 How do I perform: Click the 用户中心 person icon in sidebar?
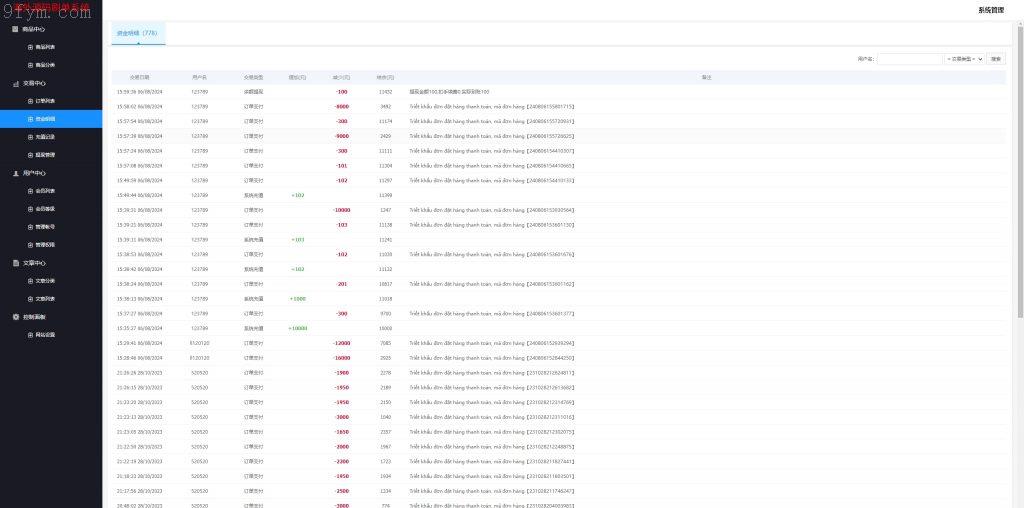click(15, 173)
